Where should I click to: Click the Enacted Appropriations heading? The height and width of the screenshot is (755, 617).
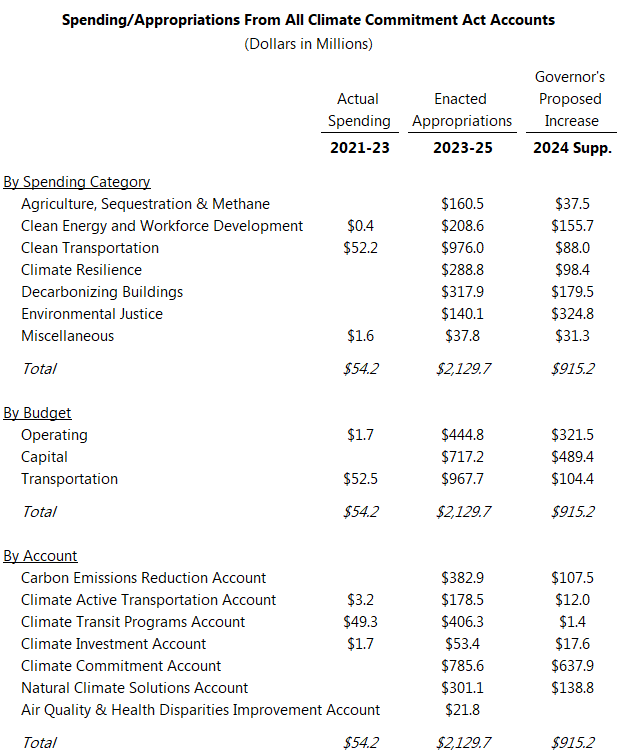click(x=461, y=110)
